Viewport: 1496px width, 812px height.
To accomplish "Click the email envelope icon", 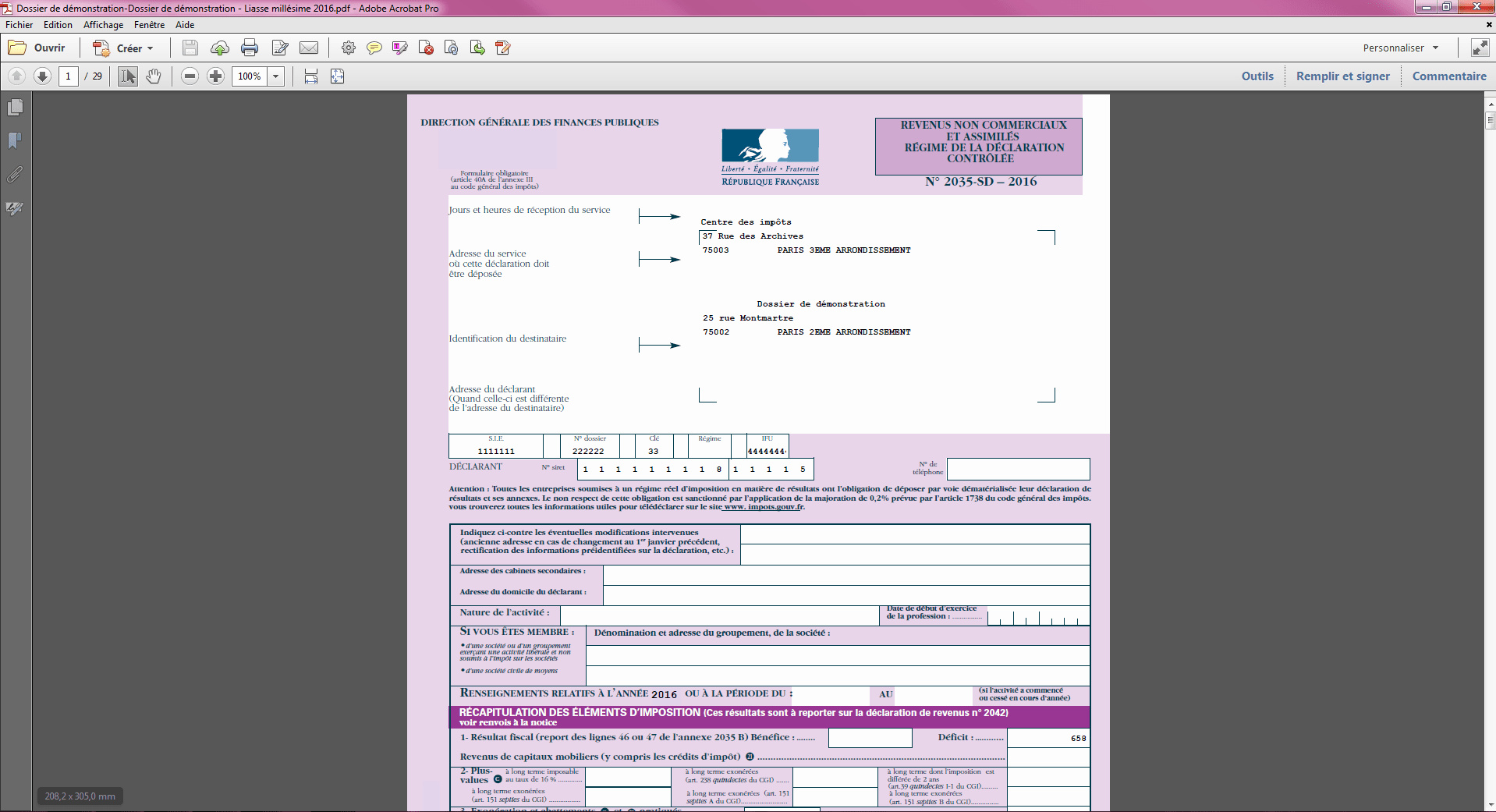I will (x=309, y=48).
